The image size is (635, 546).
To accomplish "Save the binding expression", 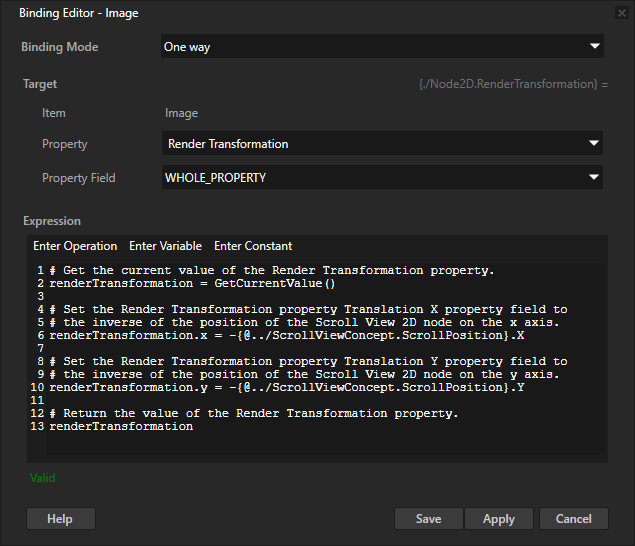I will pos(428,519).
